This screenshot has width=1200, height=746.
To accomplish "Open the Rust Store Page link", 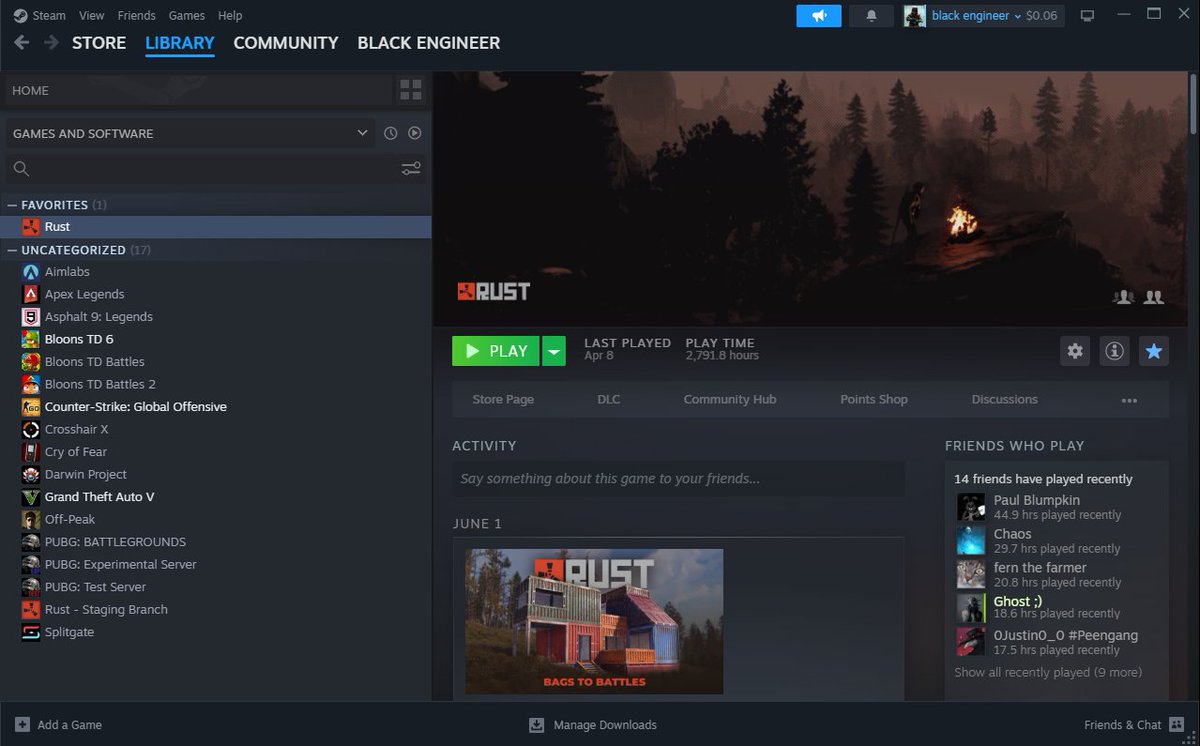I will (x=503, y=399).
